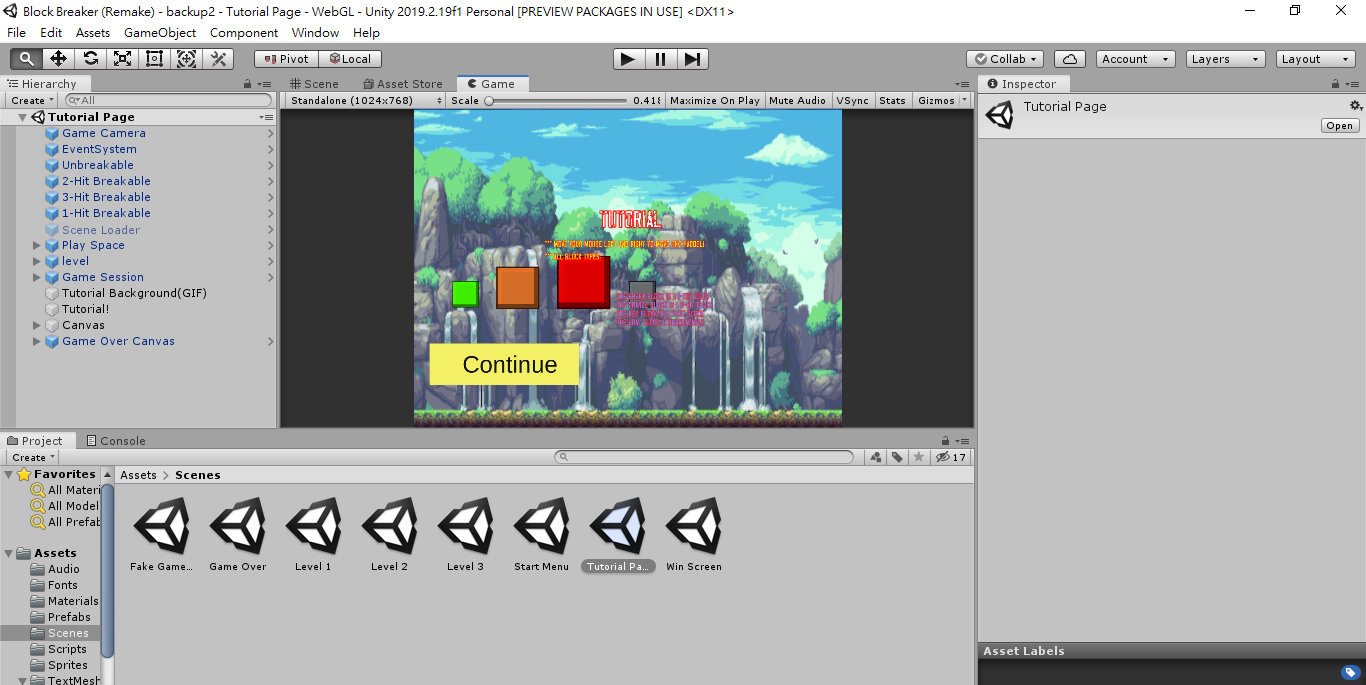The image size is (1366, 685).
Task: Open the Collab dropdown button
Action: coord(1004,59)
